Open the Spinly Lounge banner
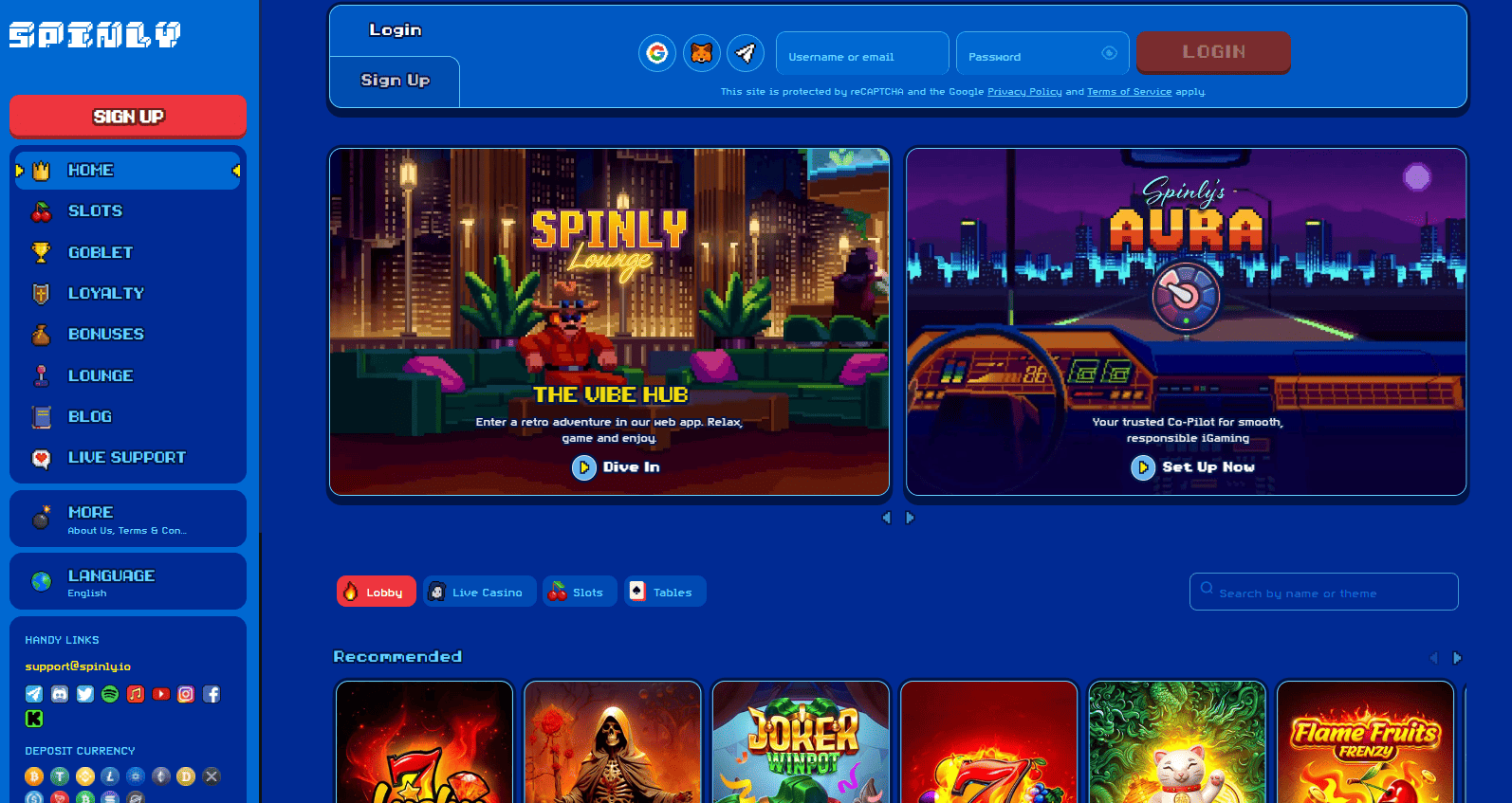 pyautogui.click(x=609, y=321)
